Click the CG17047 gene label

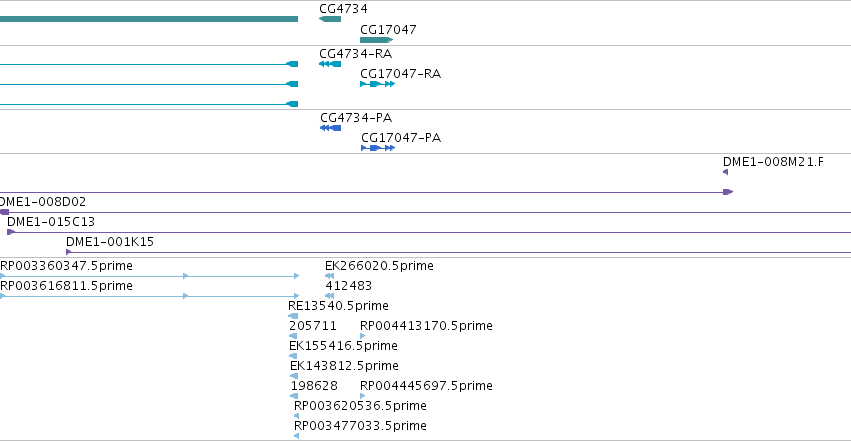tap(388, 29)
